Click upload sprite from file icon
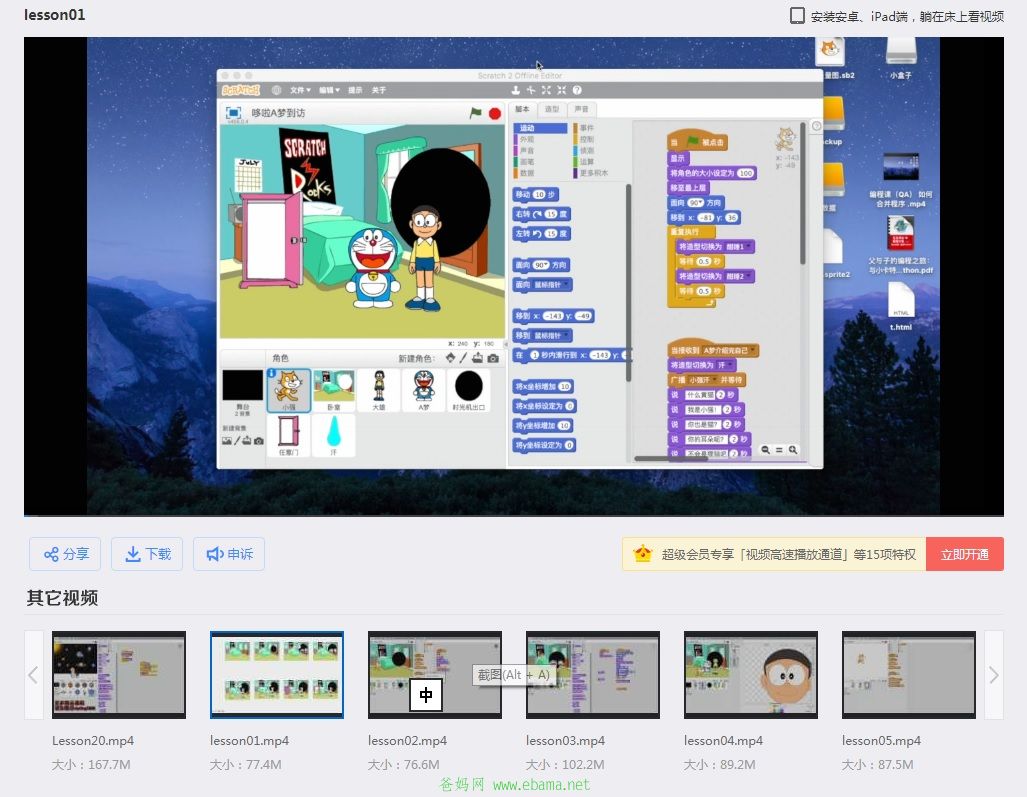Screen dimensions: 1027x797 click(477, 358)
